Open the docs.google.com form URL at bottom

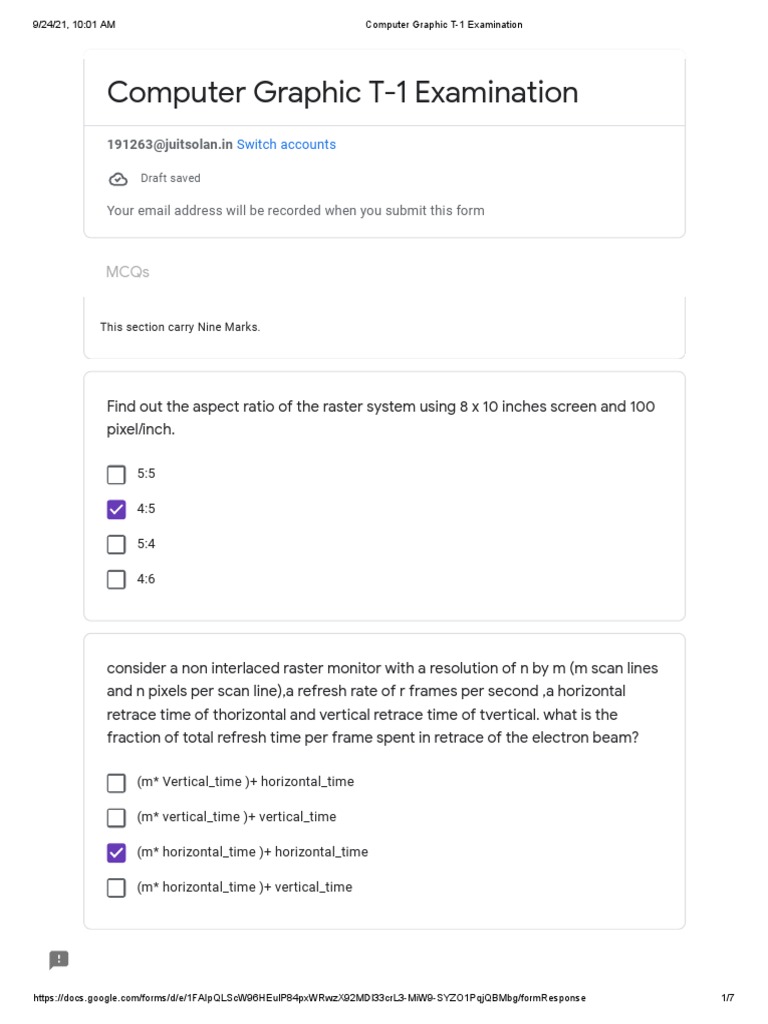[x=310, y=998]
